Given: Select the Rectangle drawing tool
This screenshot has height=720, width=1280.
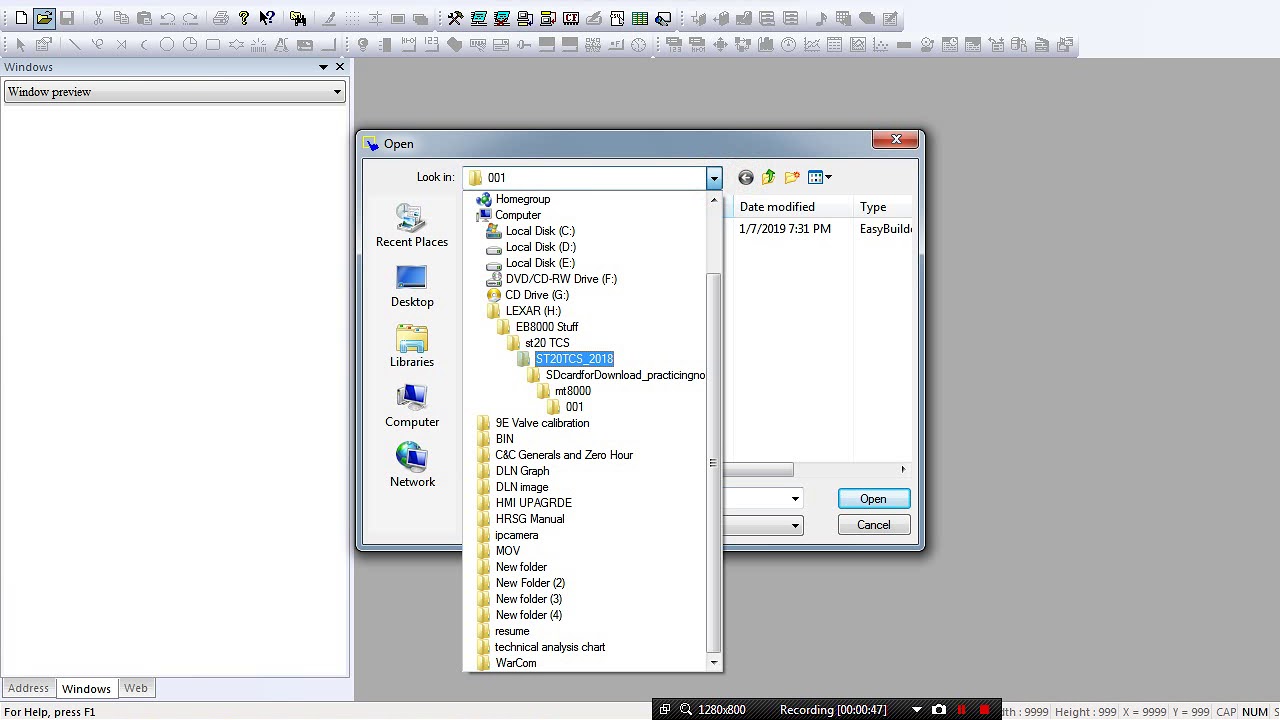Looking at the screenshot, I should click(213, 44).
